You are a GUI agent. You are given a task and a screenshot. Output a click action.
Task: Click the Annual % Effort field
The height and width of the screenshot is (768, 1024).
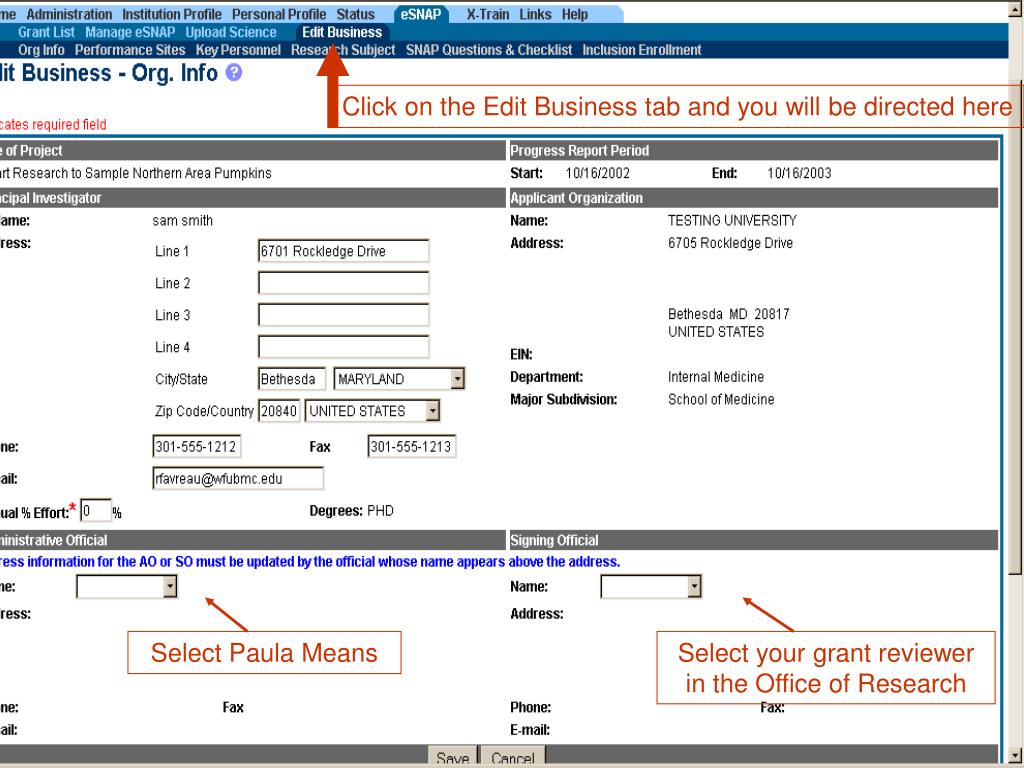click(x=95, y=511)
